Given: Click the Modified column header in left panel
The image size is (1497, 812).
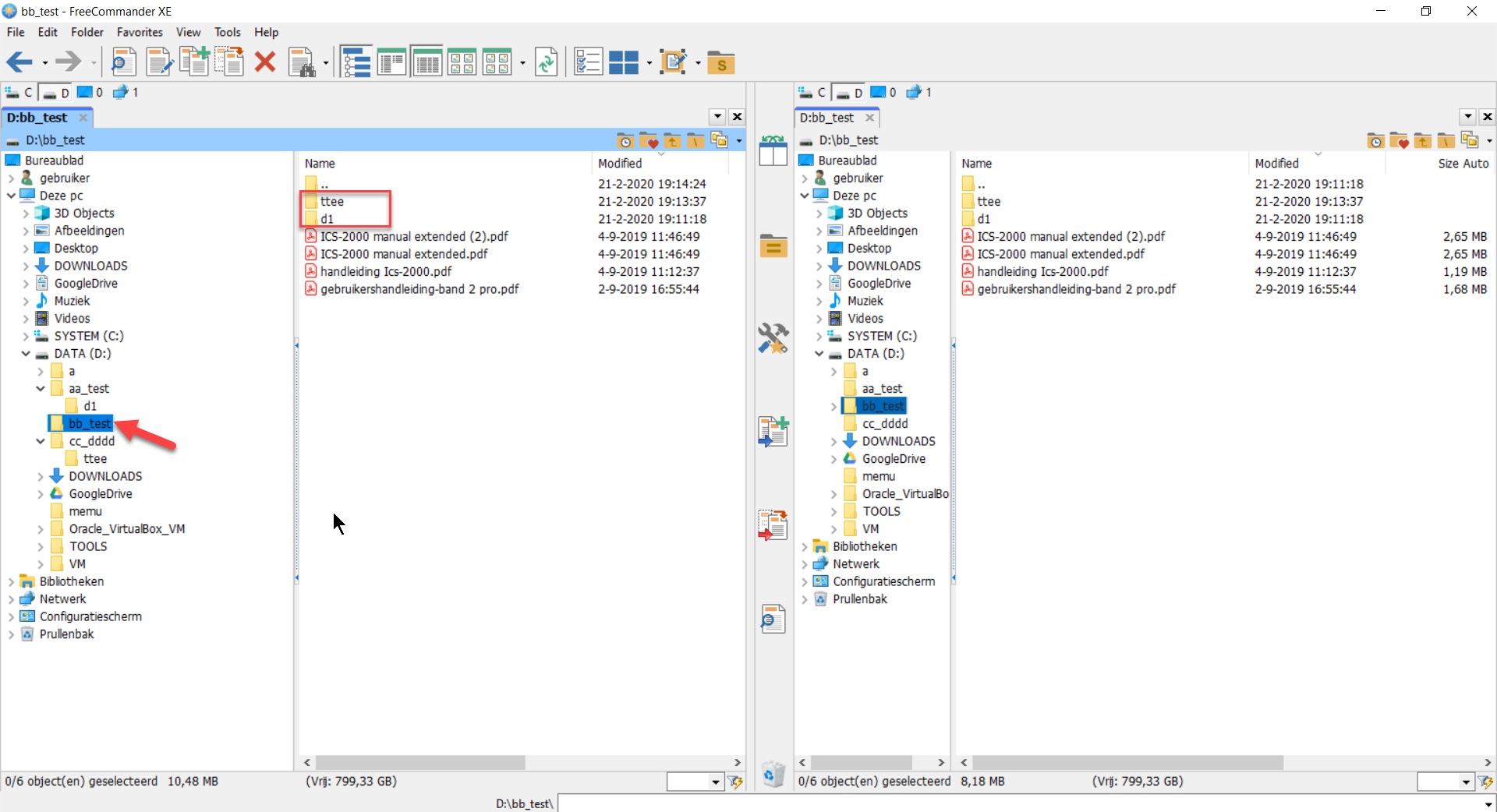Looking at the screenshot, I should pyautogui.click(x=660, y=164).
